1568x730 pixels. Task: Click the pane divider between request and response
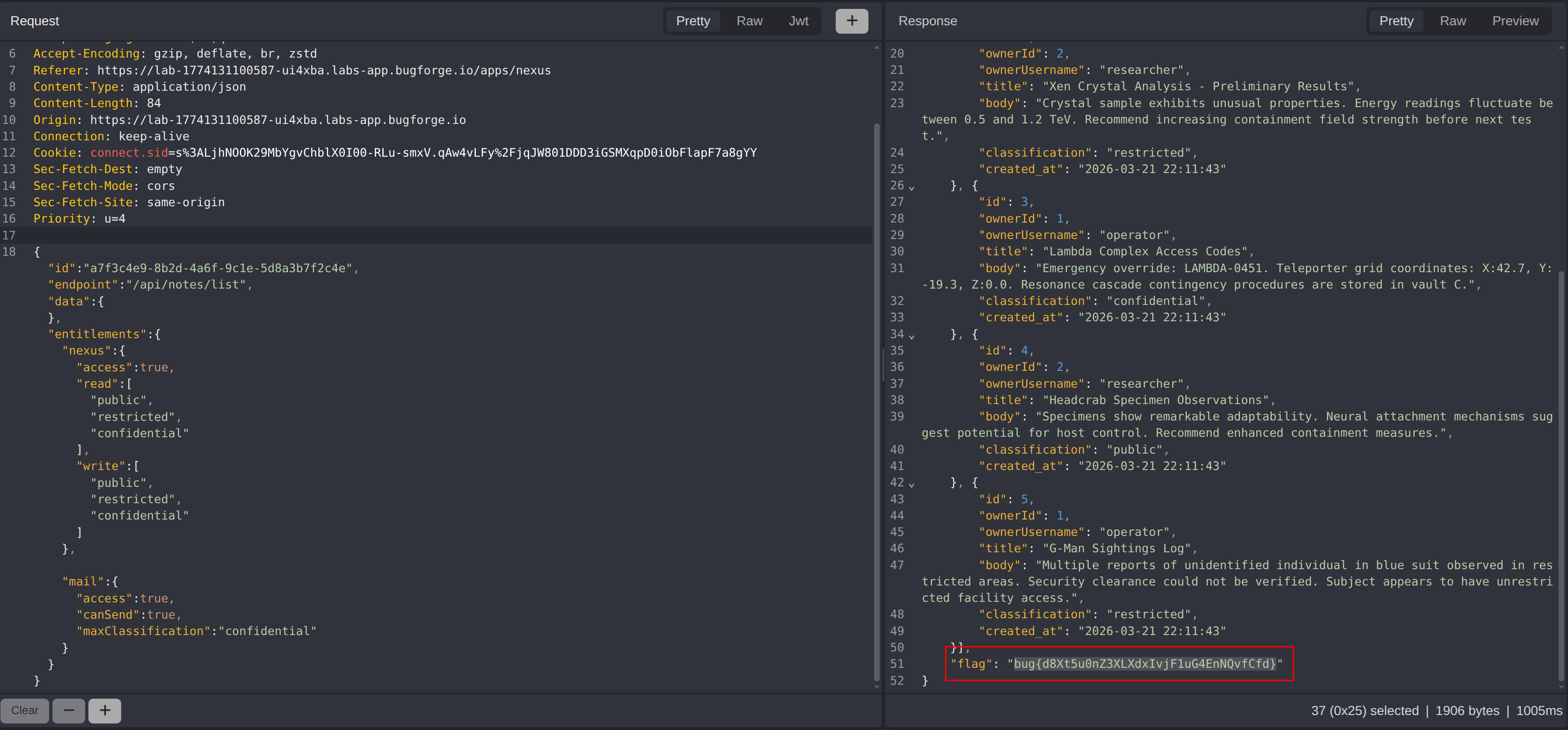click(x=882, y=365)
